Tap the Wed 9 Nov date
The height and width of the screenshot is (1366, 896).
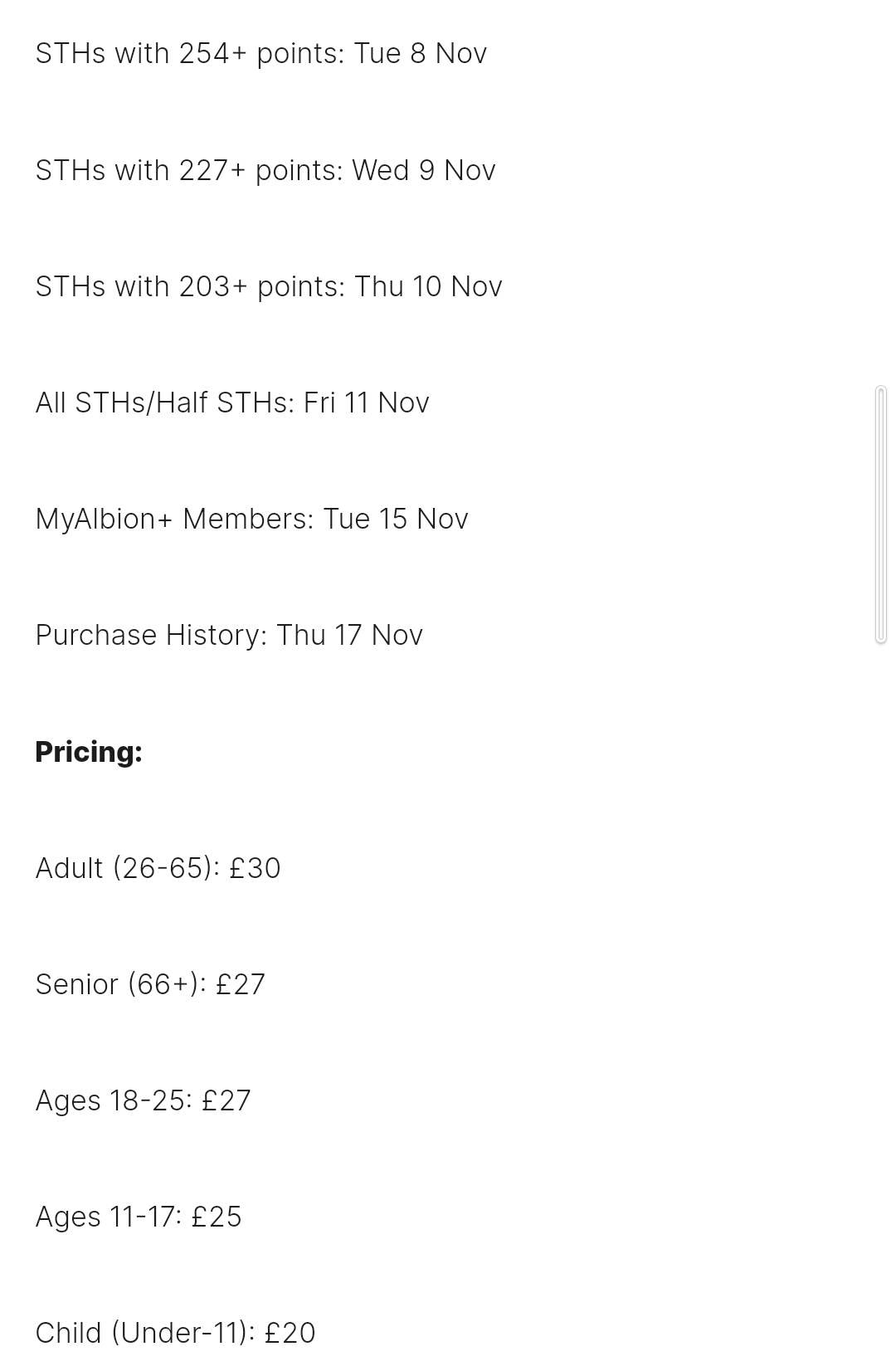coord(424,170)
